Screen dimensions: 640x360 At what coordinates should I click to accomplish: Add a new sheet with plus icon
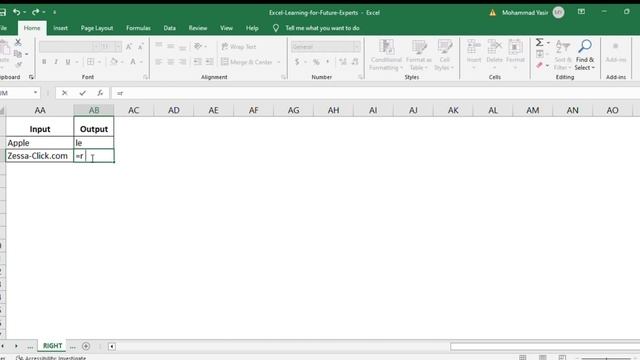pos(86,346)
